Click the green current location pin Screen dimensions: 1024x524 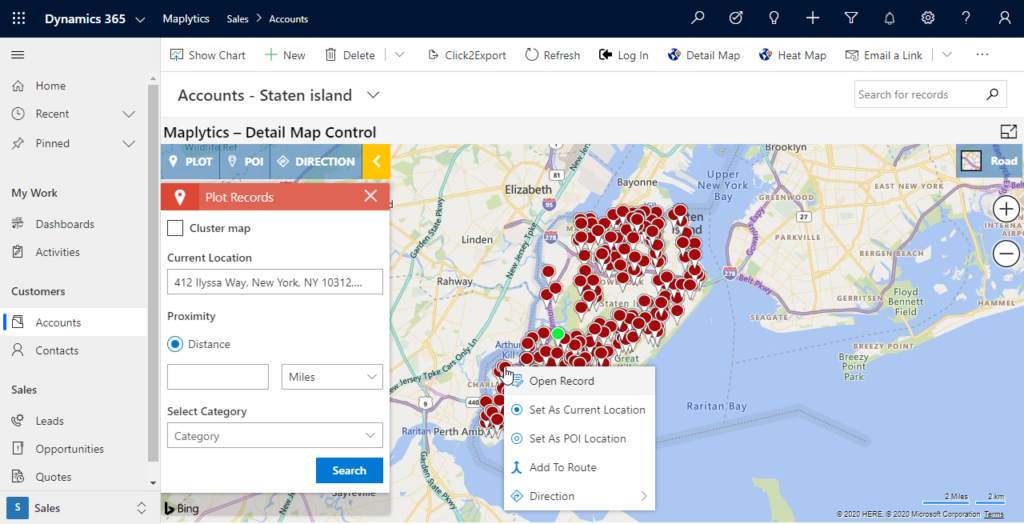pos(557,334)
